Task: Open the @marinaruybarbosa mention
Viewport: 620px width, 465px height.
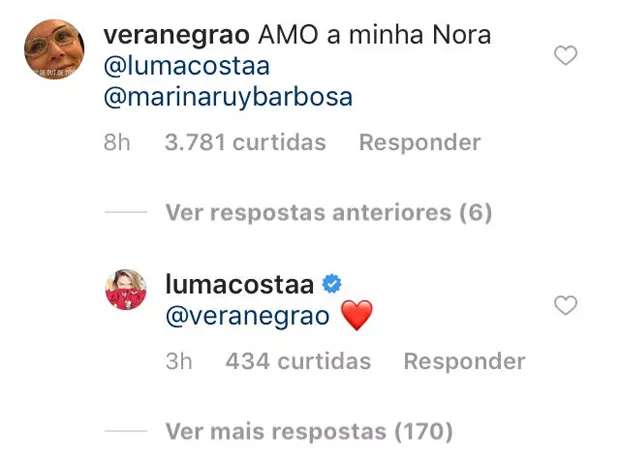Action: [228, 98]
